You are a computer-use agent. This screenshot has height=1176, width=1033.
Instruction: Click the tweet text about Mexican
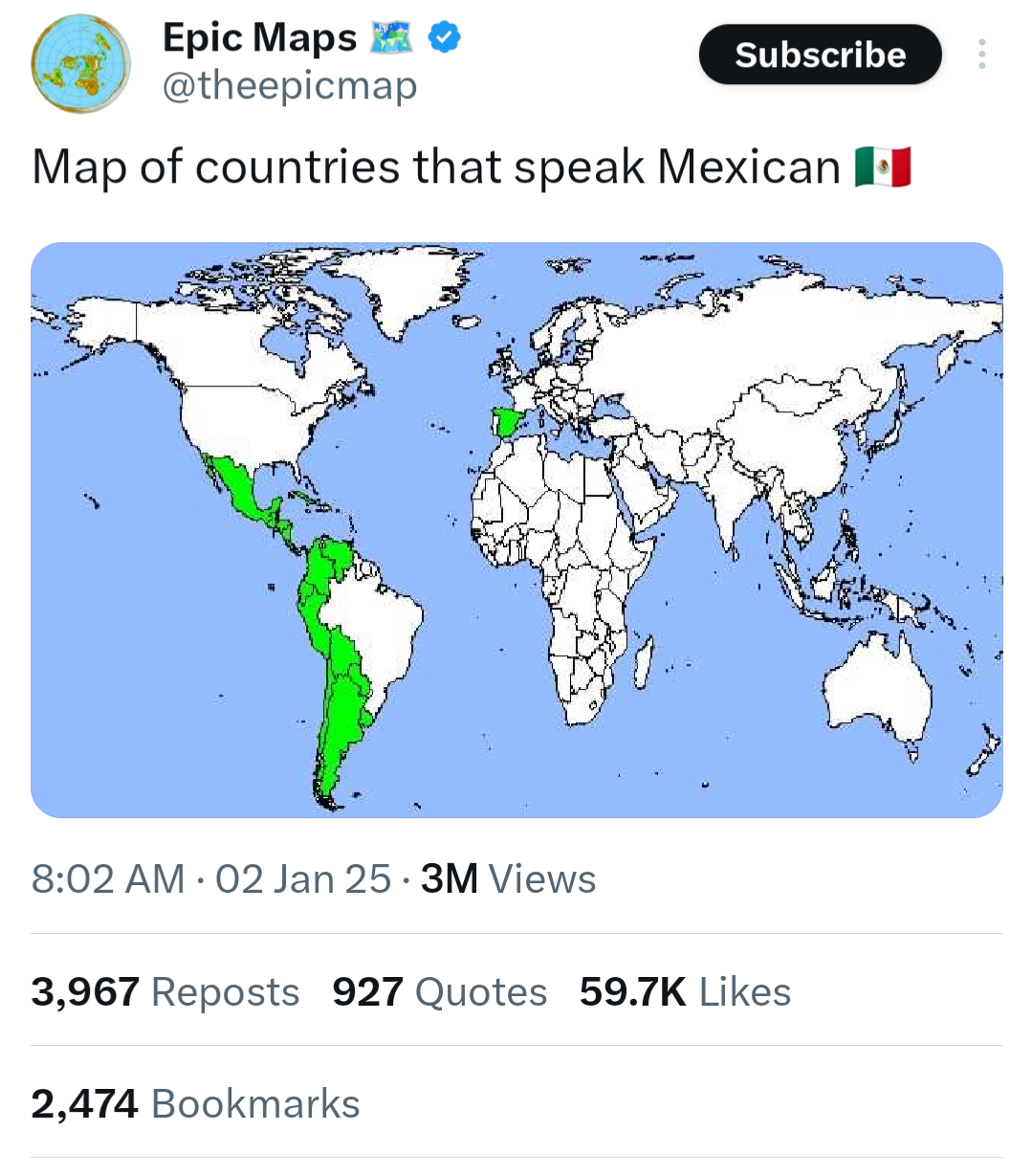pyautogui.click(x=436, y=167)
